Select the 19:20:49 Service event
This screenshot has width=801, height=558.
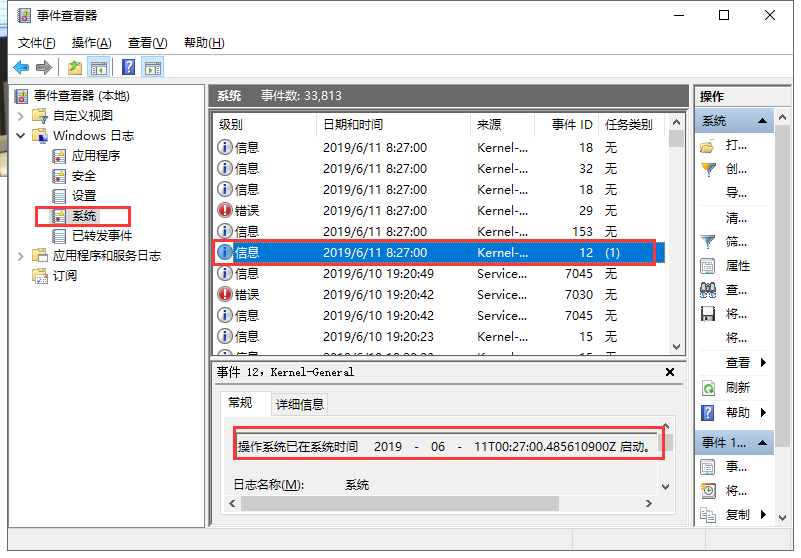pyautogui.click(x=440, y=274)
